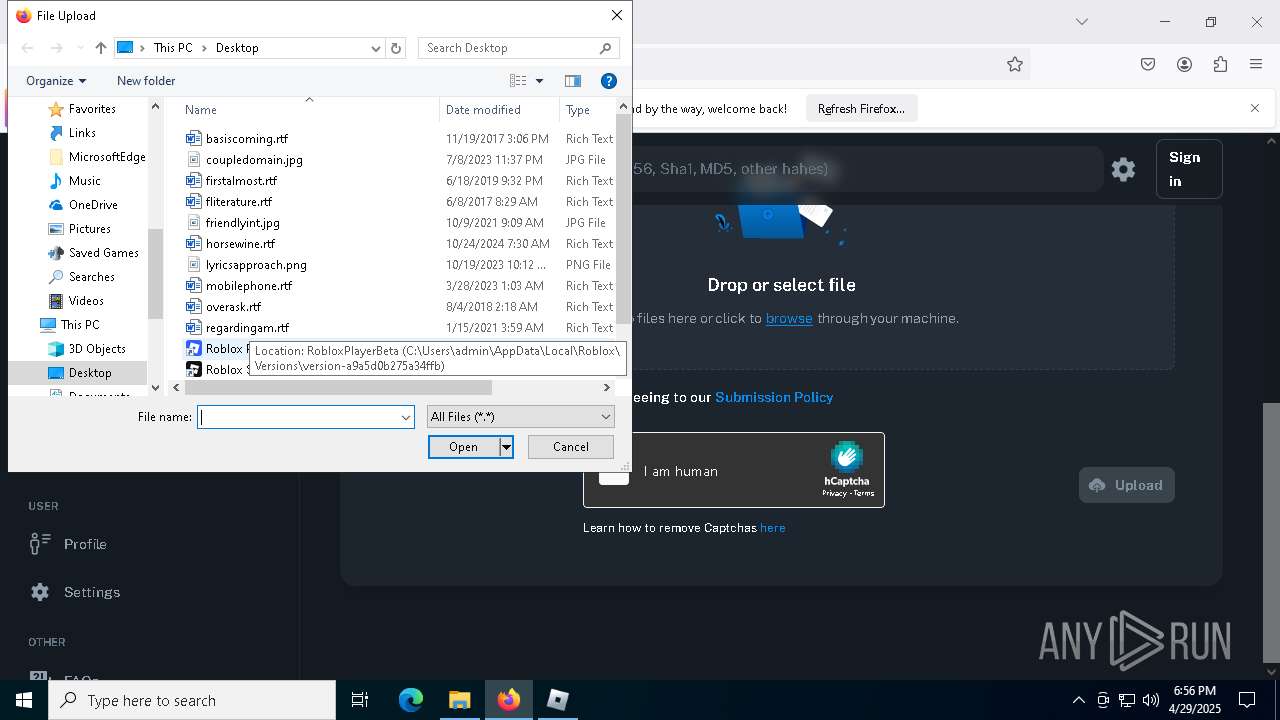Screen dimensions: 1280x720
Task: Go up one folder level arrow
Action: pyautogui.click(x=100, y=48)
